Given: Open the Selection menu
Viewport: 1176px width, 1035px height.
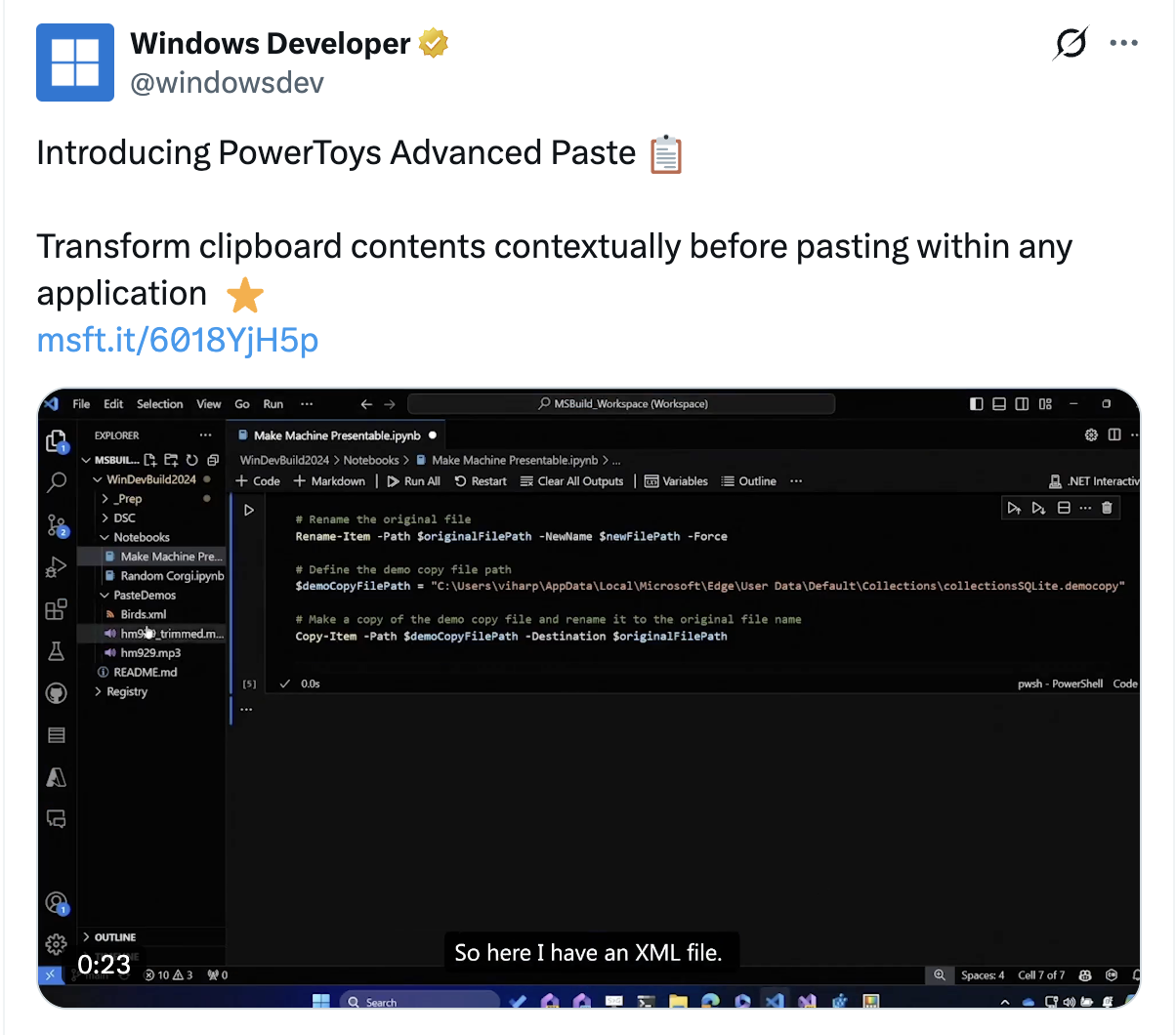Looking at the screenshot, I should point(159,404).
